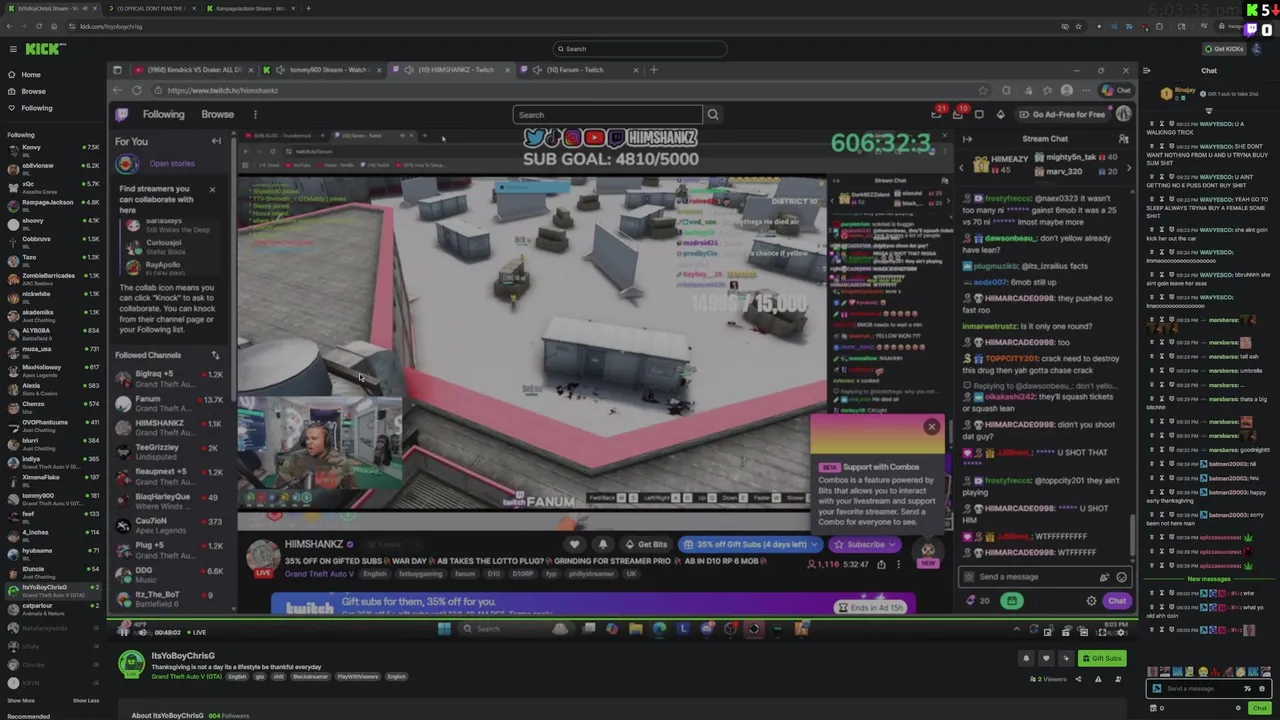The image size is (1280, 720).
Task: Click Twitch Subscribe button
Action: pyautogui.click(x=866, y=545)
